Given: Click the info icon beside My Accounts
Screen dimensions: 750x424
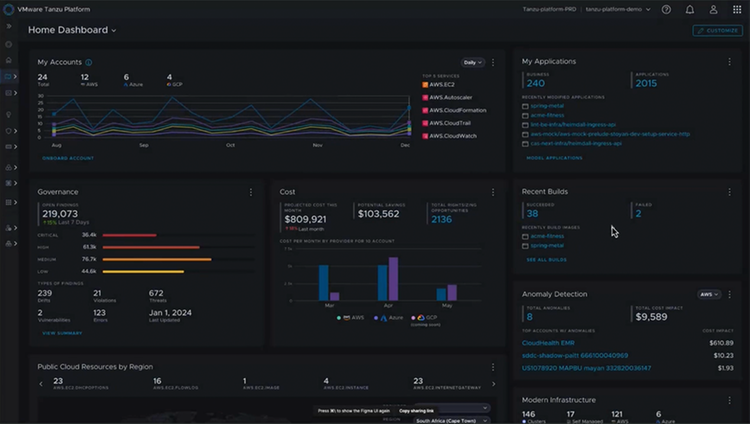Looking at the screenshot, I should [x=88, y=62].
